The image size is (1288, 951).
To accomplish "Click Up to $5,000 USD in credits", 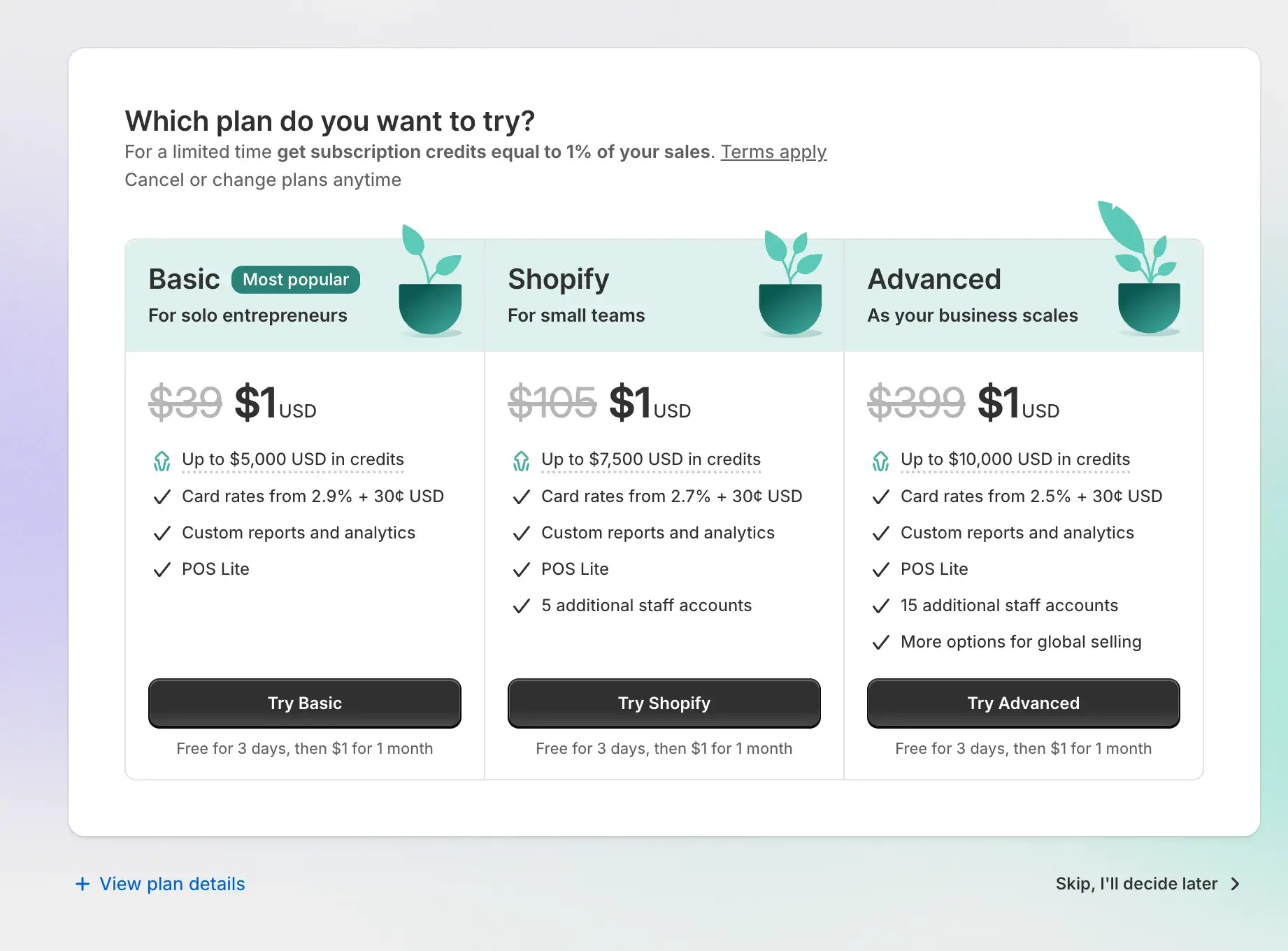I will click(293, 459).
